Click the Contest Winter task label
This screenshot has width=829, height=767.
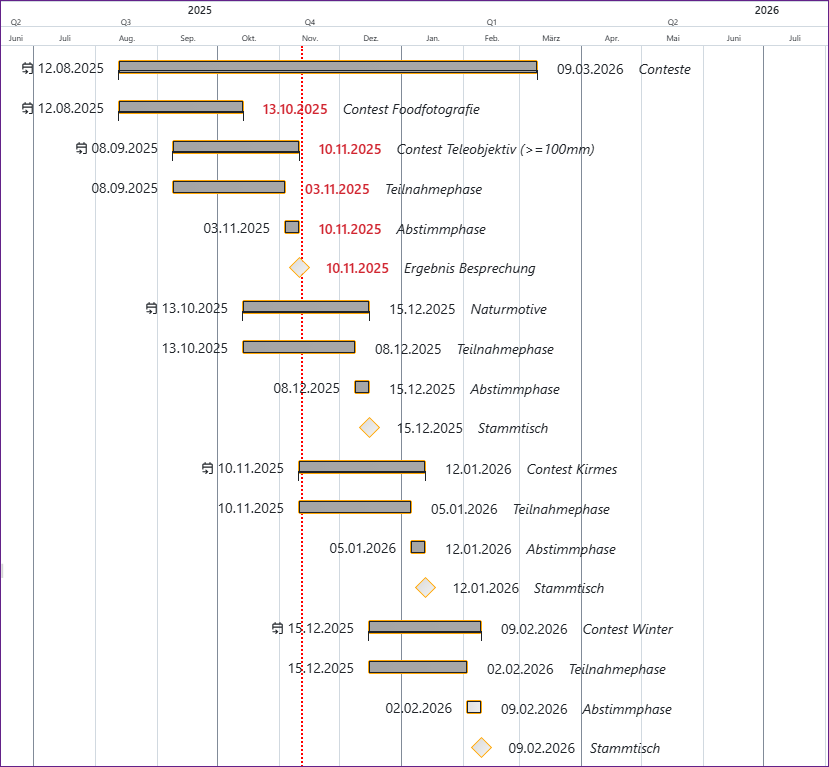(x=627, y=629)
